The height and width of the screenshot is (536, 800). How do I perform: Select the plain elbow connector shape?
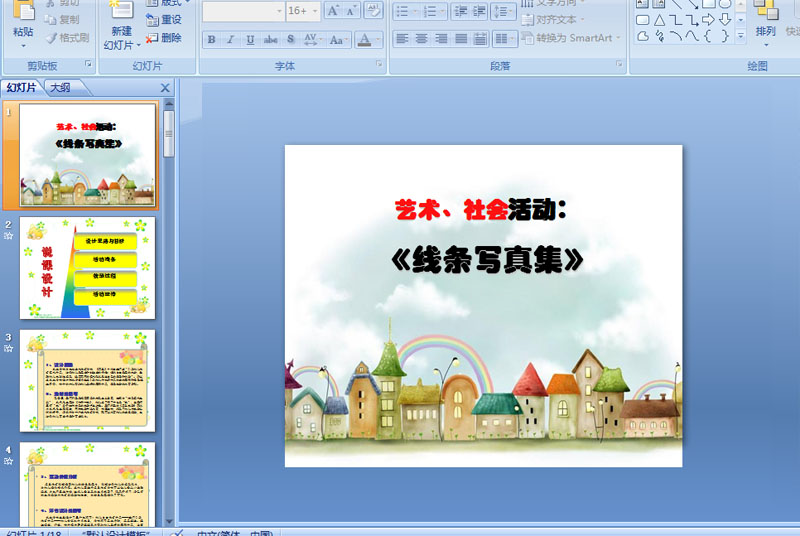pyautogui.click(x=676, y=20)
